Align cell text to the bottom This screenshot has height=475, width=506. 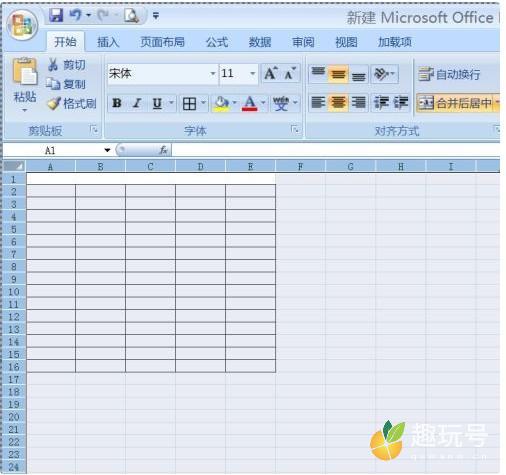point(358,74)
